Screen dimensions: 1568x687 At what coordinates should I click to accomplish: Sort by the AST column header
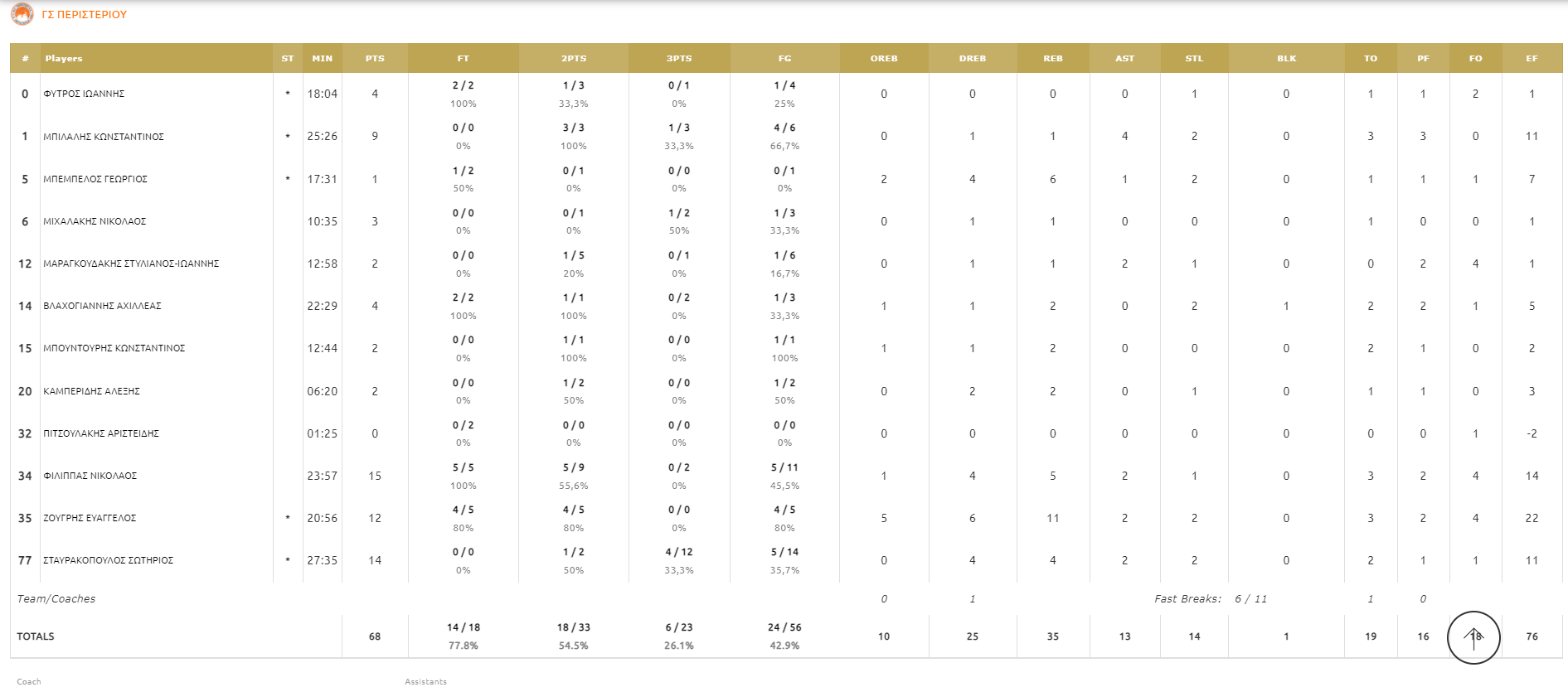[1124, 59]
